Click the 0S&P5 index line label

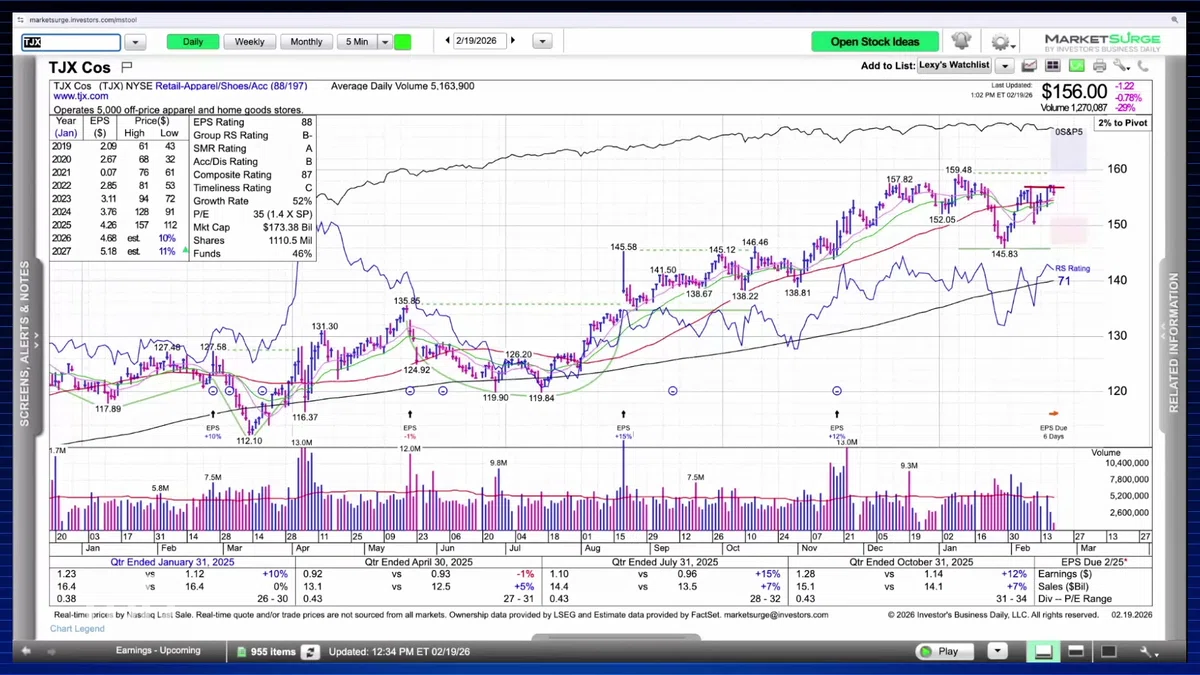pos(1068,132)
